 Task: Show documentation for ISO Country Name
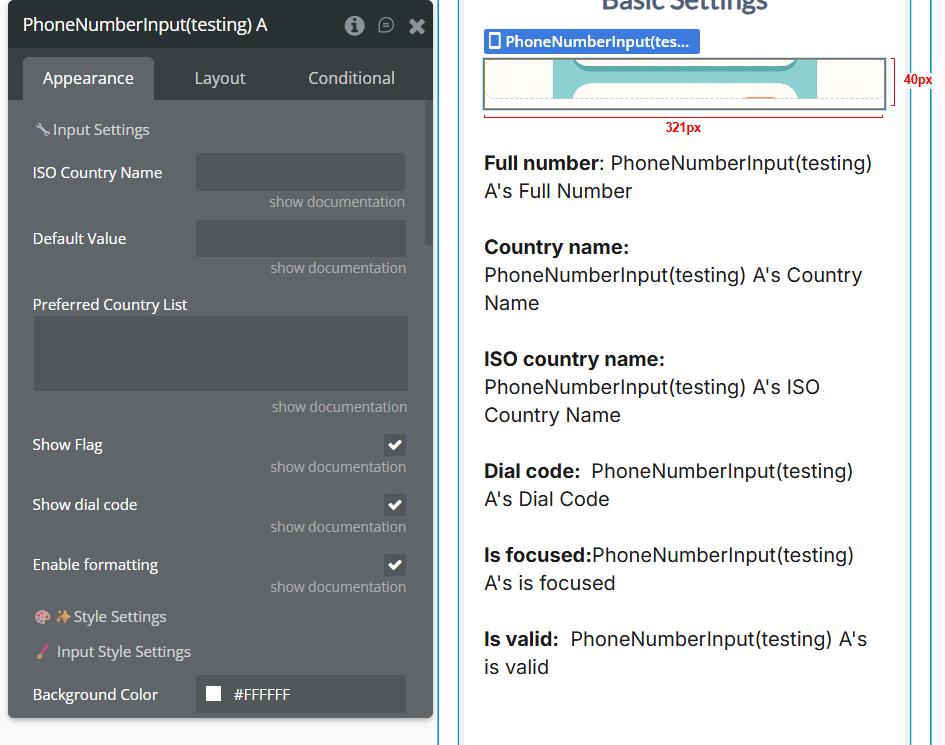337,202
